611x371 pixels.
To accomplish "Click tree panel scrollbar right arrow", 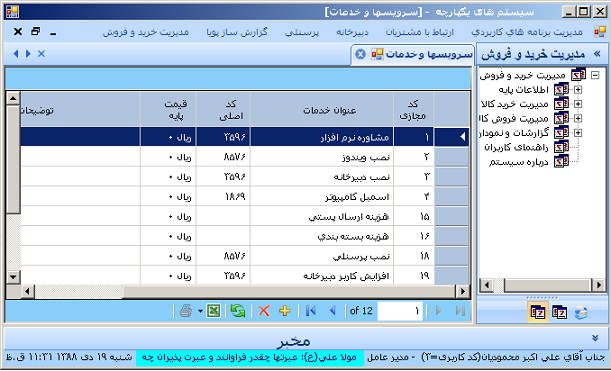I will (x=599, y=285).
